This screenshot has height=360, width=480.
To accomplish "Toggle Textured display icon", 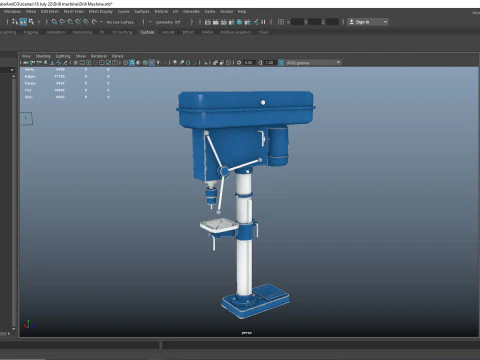I will (x=152, y=63).
